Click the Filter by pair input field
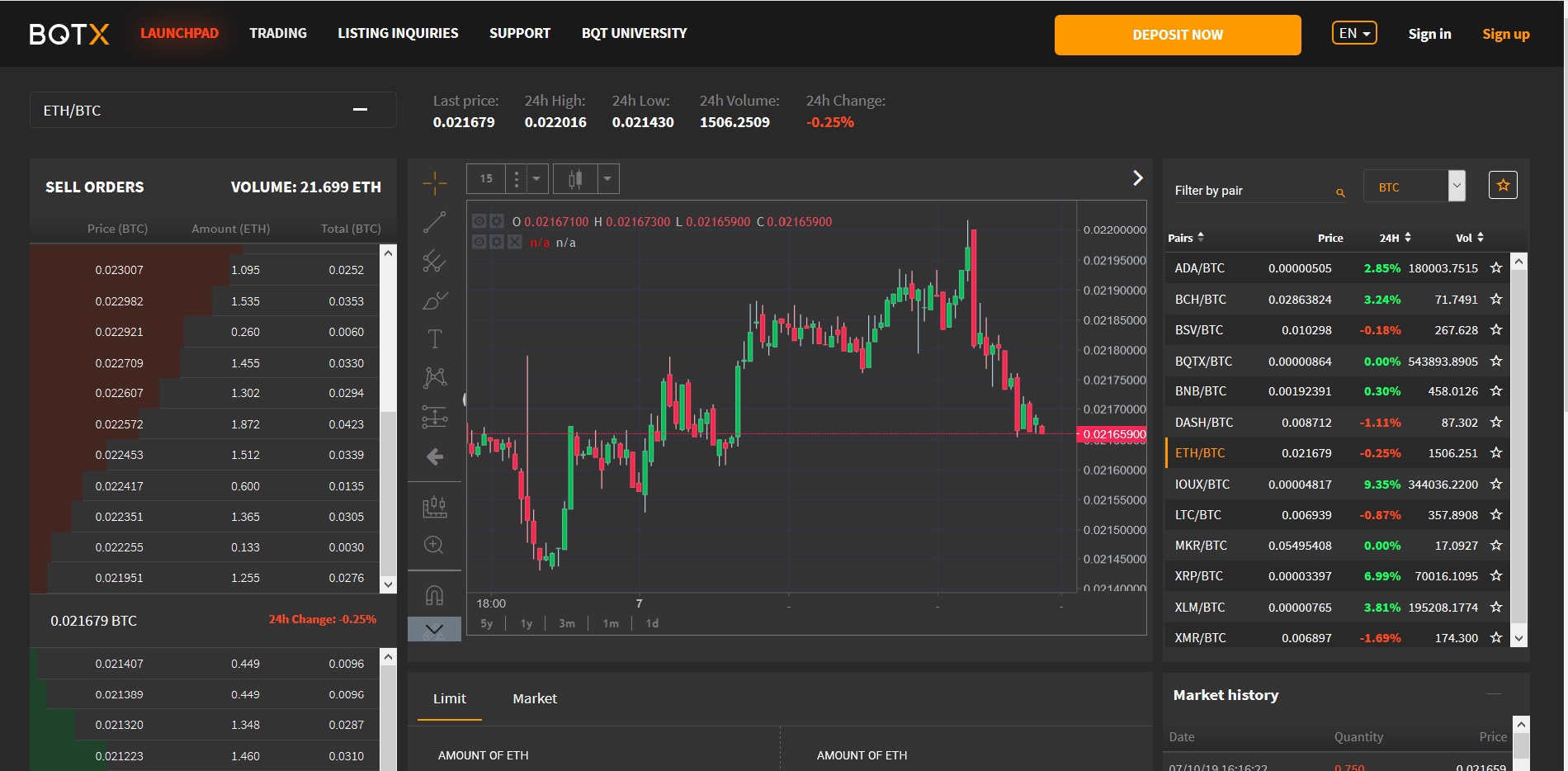The height and width of the screenshot is (771, 1568). [x=1260, y=191]
